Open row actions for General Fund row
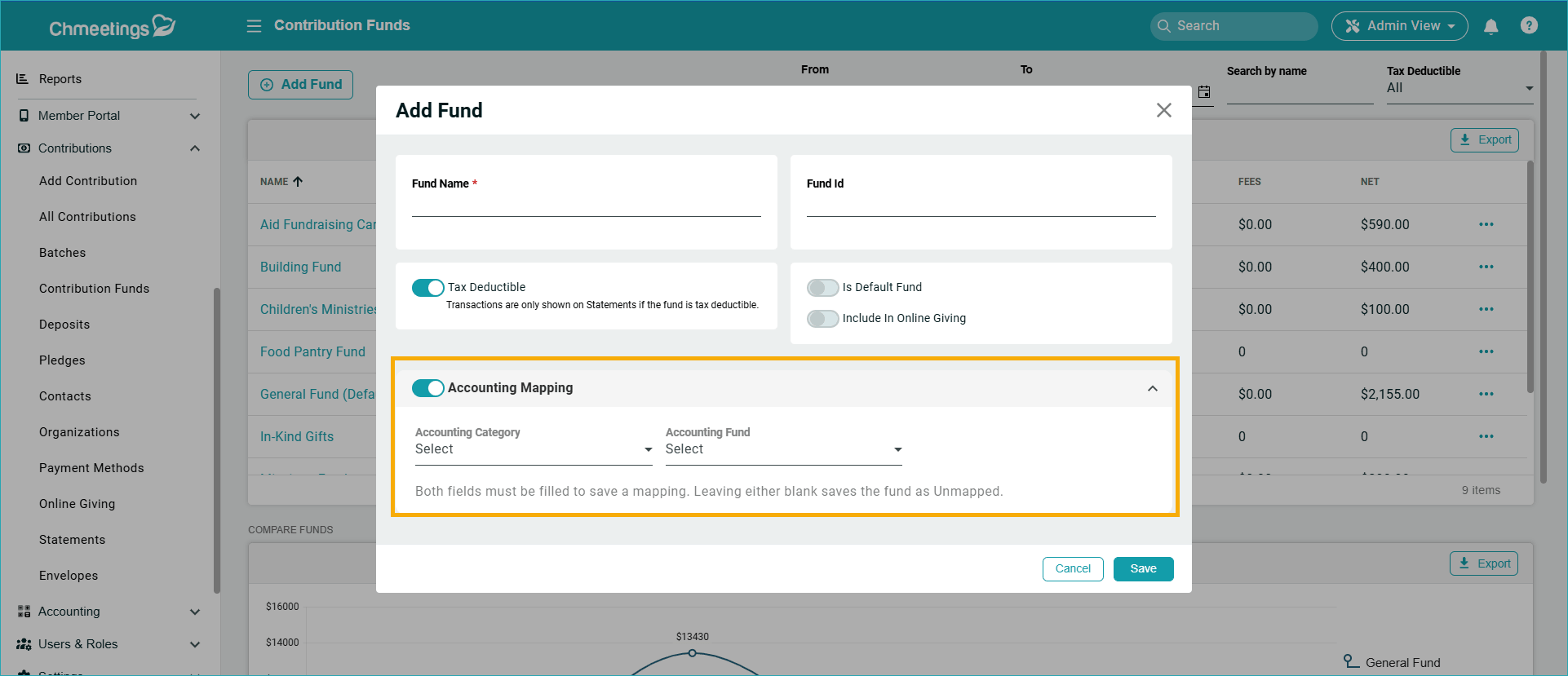The height and width of the screenshot is (676, 1568). (x=1486, y=394)
